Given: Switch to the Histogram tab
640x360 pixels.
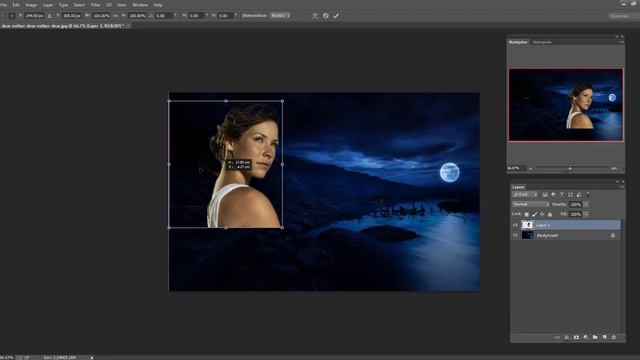Looking at the screenshot, I should pos(542,42).
